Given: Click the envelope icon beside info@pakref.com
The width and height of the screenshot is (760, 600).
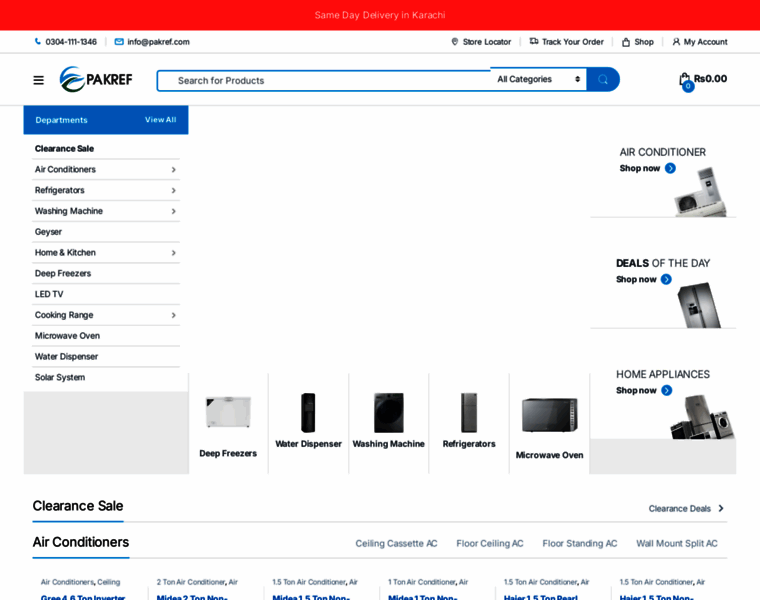Looking at the screenshot, I should click(x=119, y=42).
